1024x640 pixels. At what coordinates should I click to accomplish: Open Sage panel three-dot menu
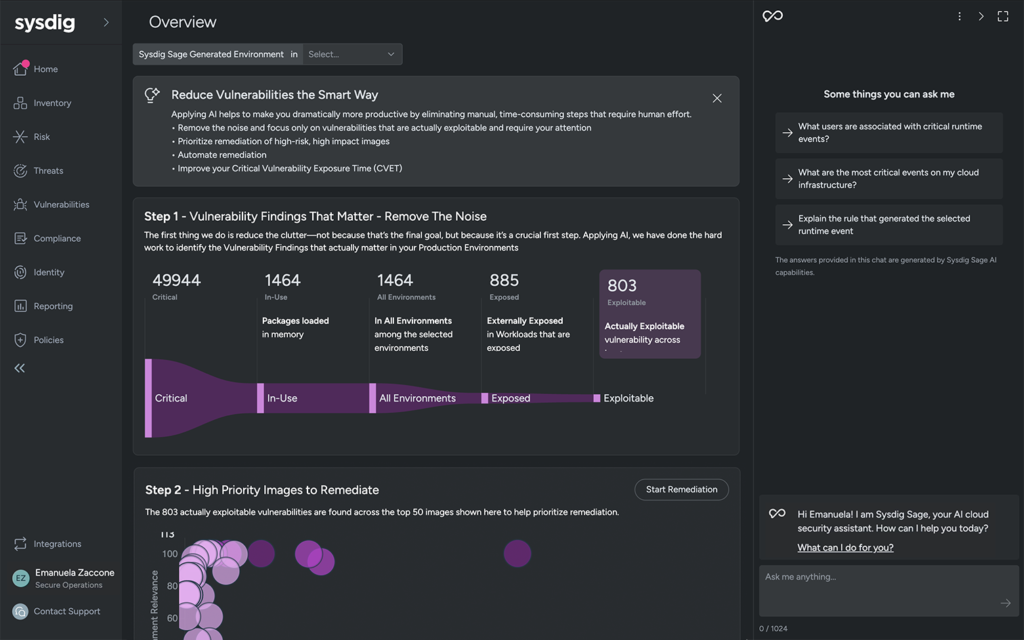[x=959, y=16]
